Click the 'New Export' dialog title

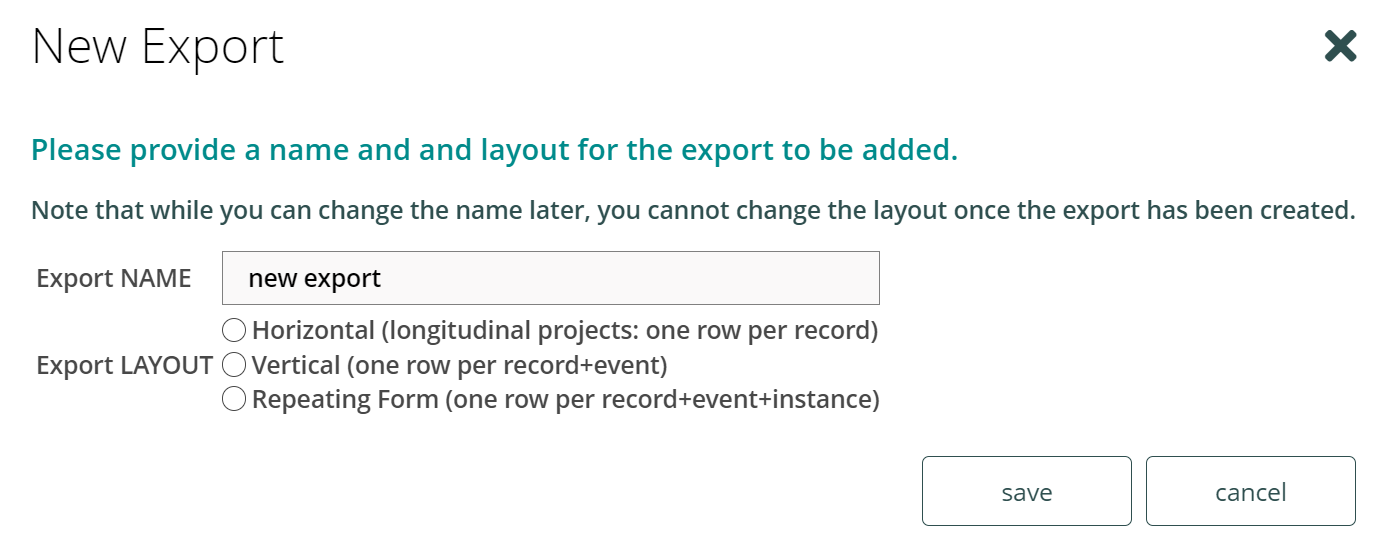(x=158, y=47)
